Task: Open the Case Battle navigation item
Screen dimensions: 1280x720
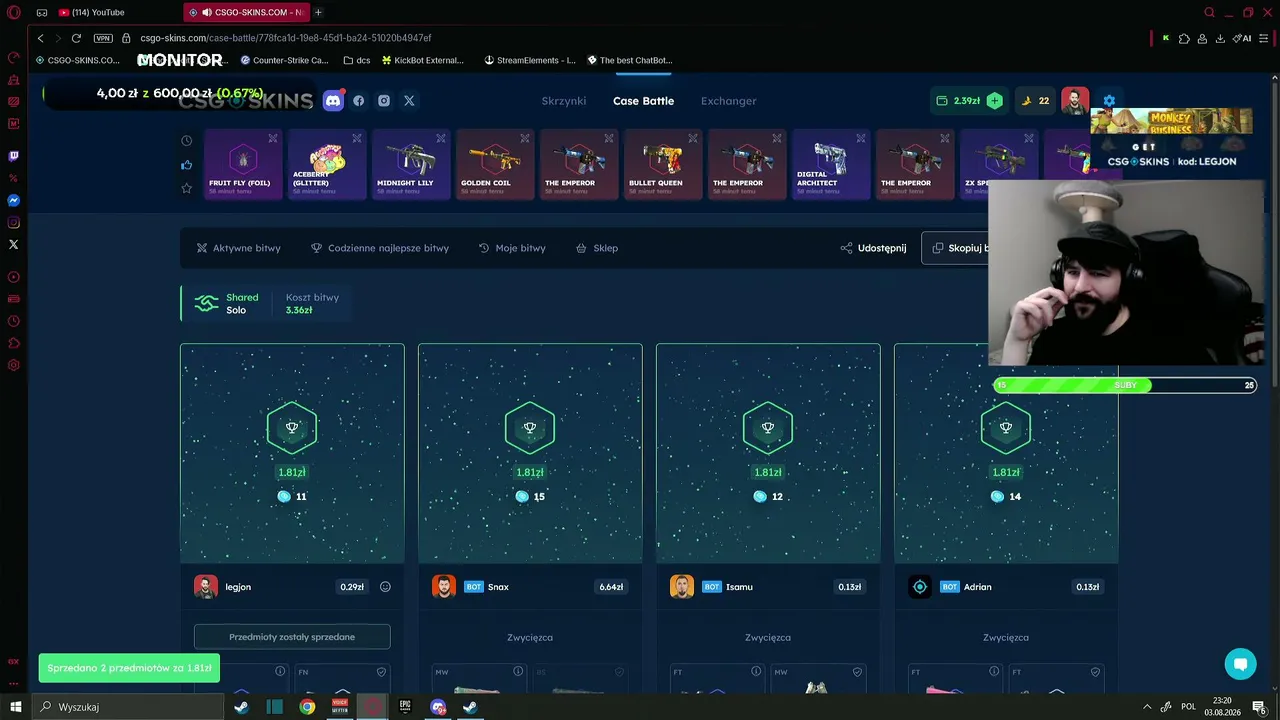Action: [643, 101]
